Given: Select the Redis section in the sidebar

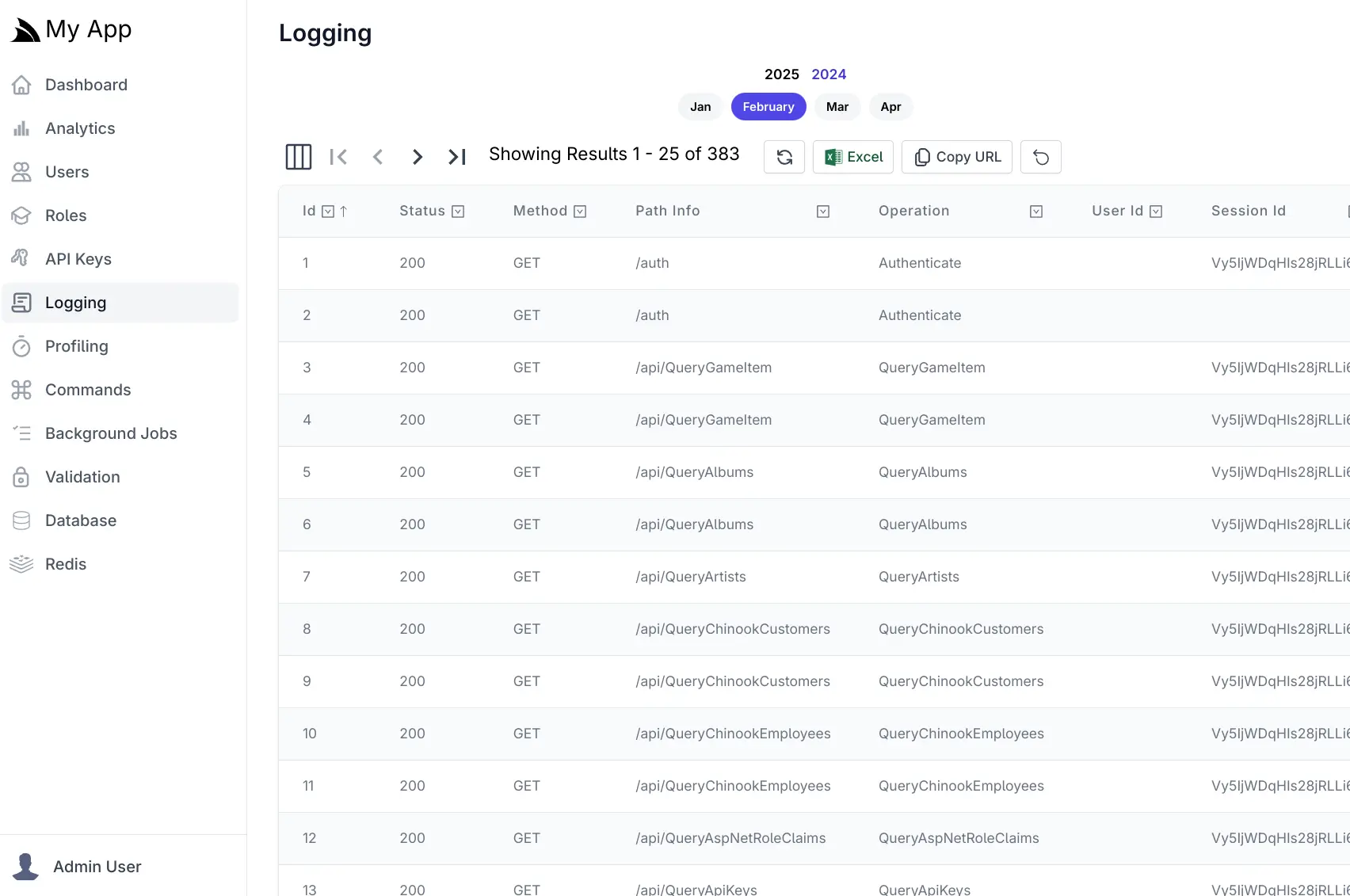Looking at the screenshot, I should [66, 563].
